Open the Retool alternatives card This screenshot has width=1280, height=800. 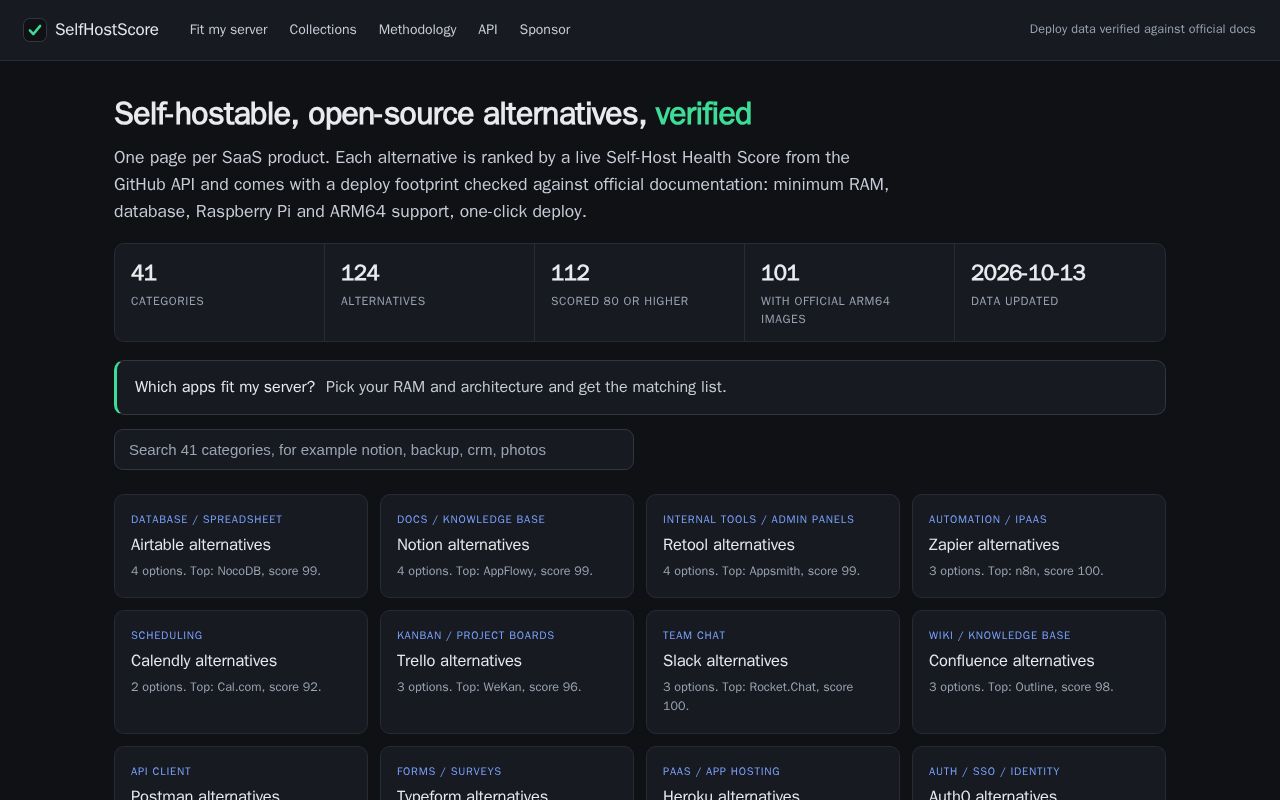pyautogui.click(x=773, y=546)
